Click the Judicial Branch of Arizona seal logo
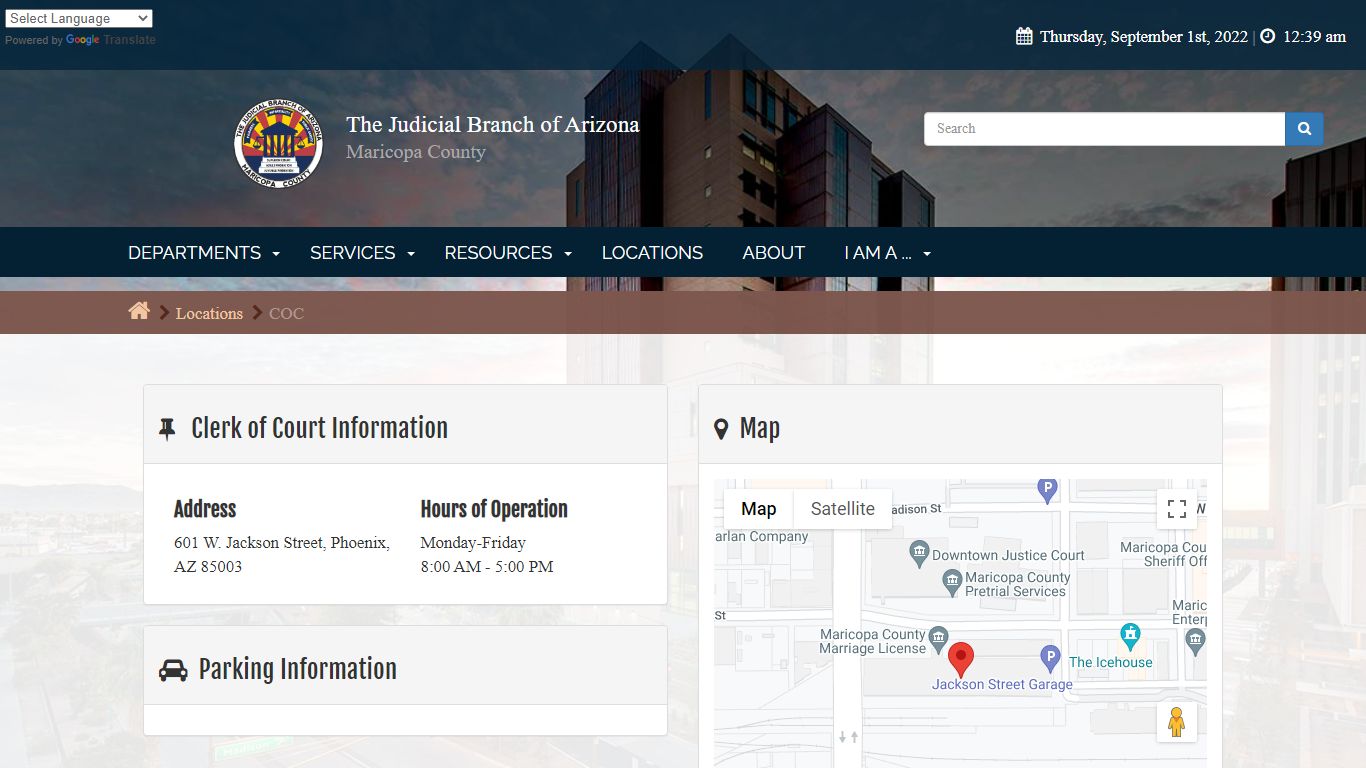 pos(278,143)
